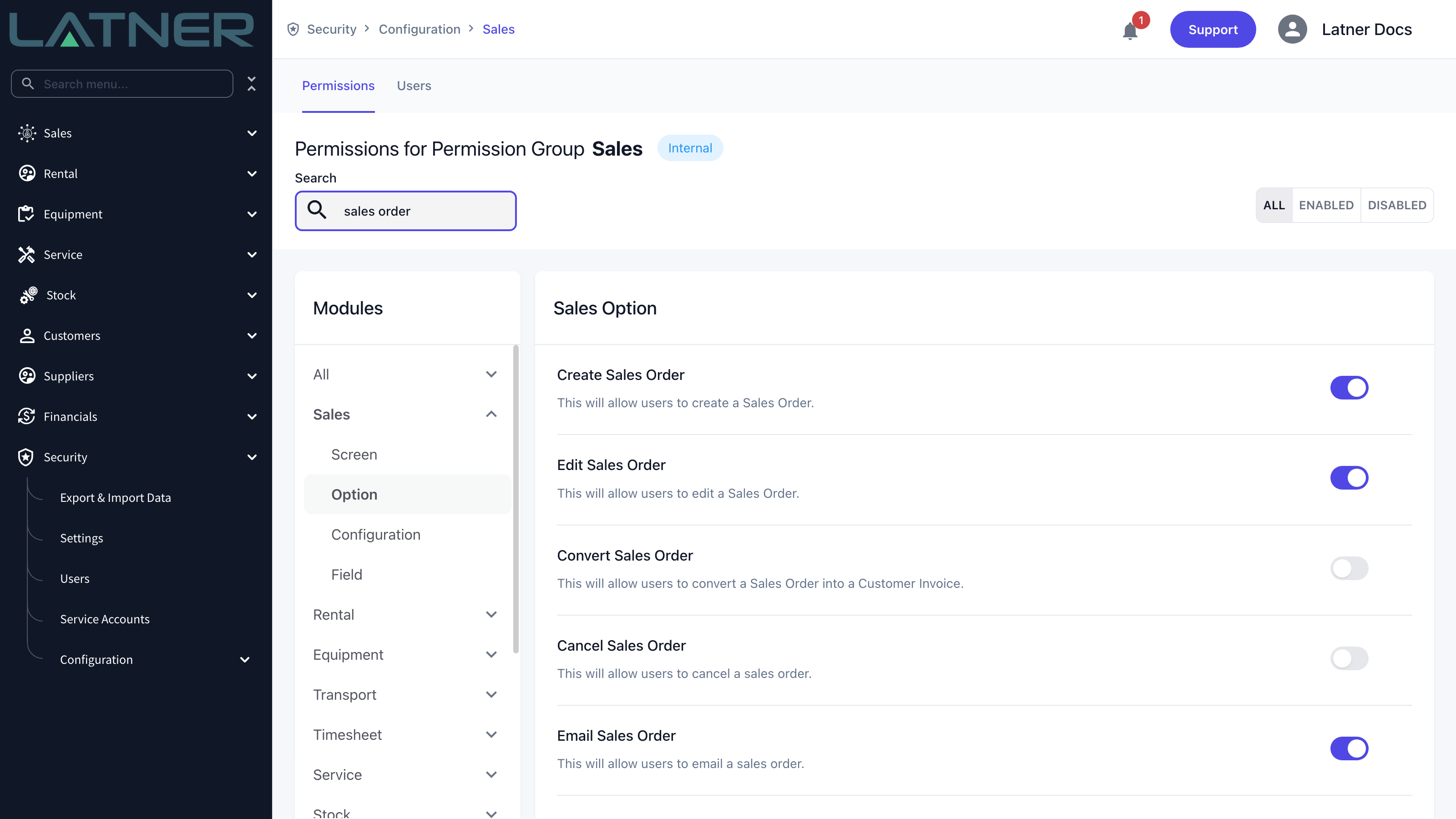Screen dimensions: 1456x819
Task: Expand the Customers sidebar menu chevron
Action: (x=252, y=336)
